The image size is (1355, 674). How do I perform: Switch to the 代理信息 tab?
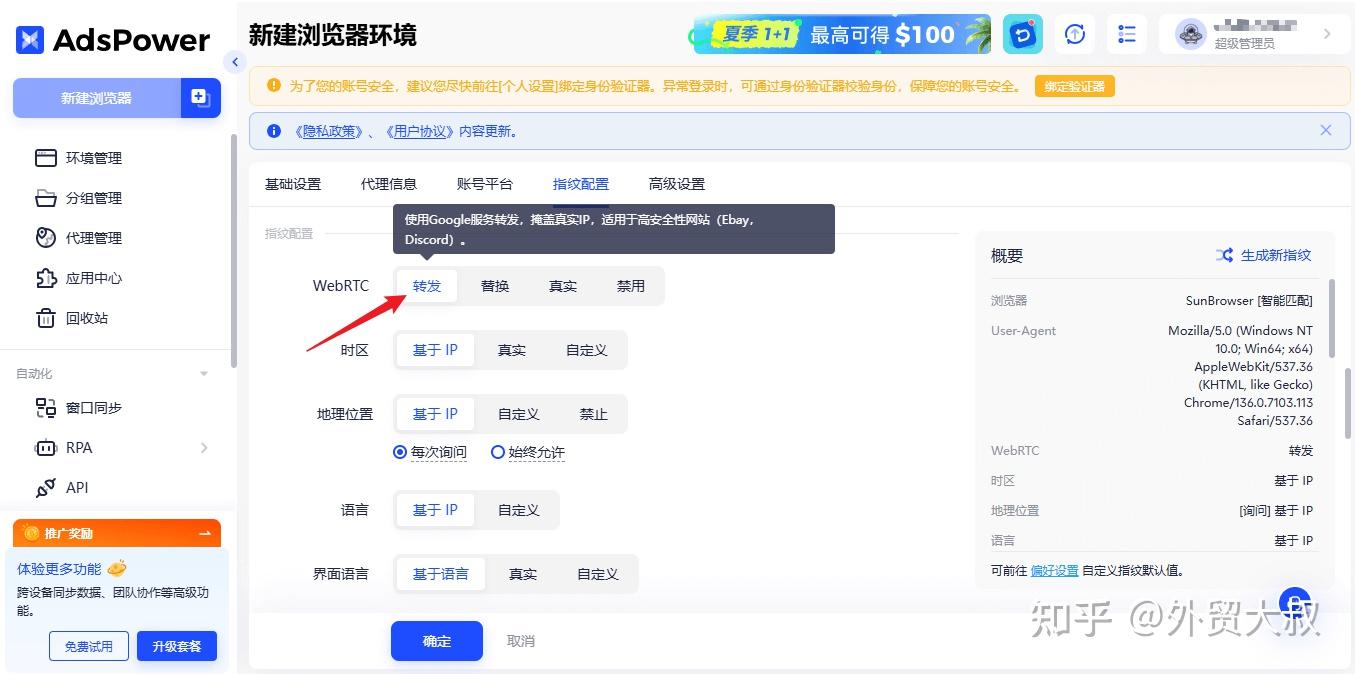point(389,183)
